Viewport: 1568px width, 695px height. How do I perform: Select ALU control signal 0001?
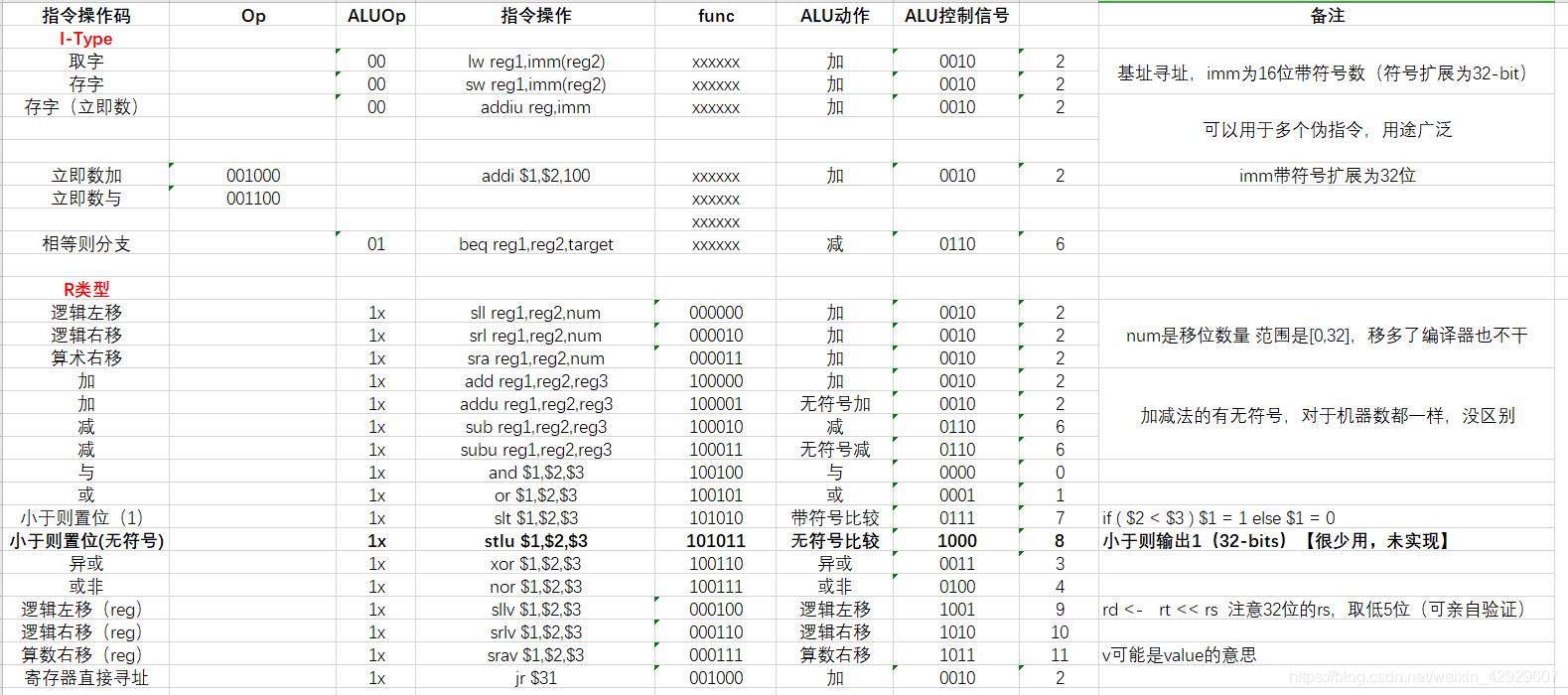(956, 495)
